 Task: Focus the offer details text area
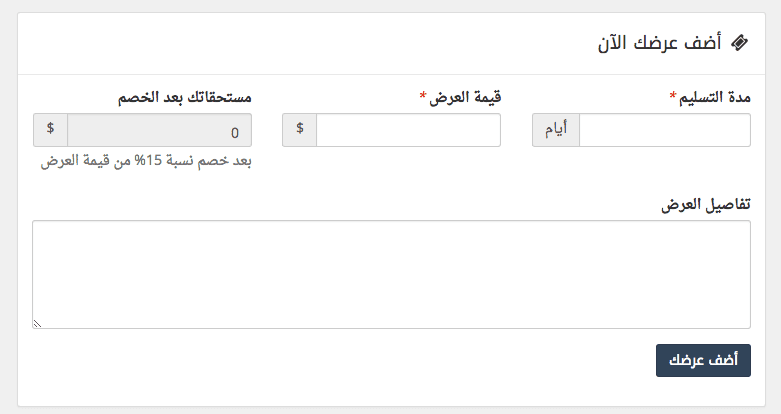pos(391,274)
